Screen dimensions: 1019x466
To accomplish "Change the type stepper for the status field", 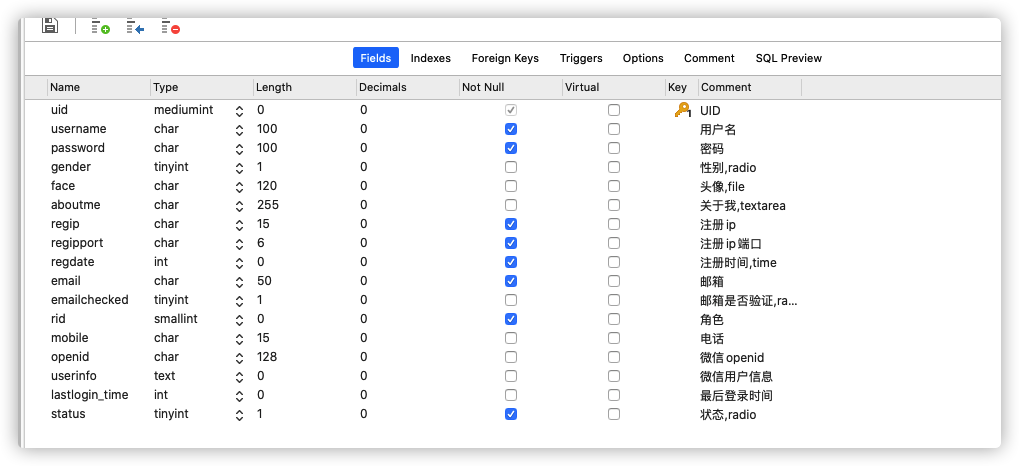I will (239, 414).
